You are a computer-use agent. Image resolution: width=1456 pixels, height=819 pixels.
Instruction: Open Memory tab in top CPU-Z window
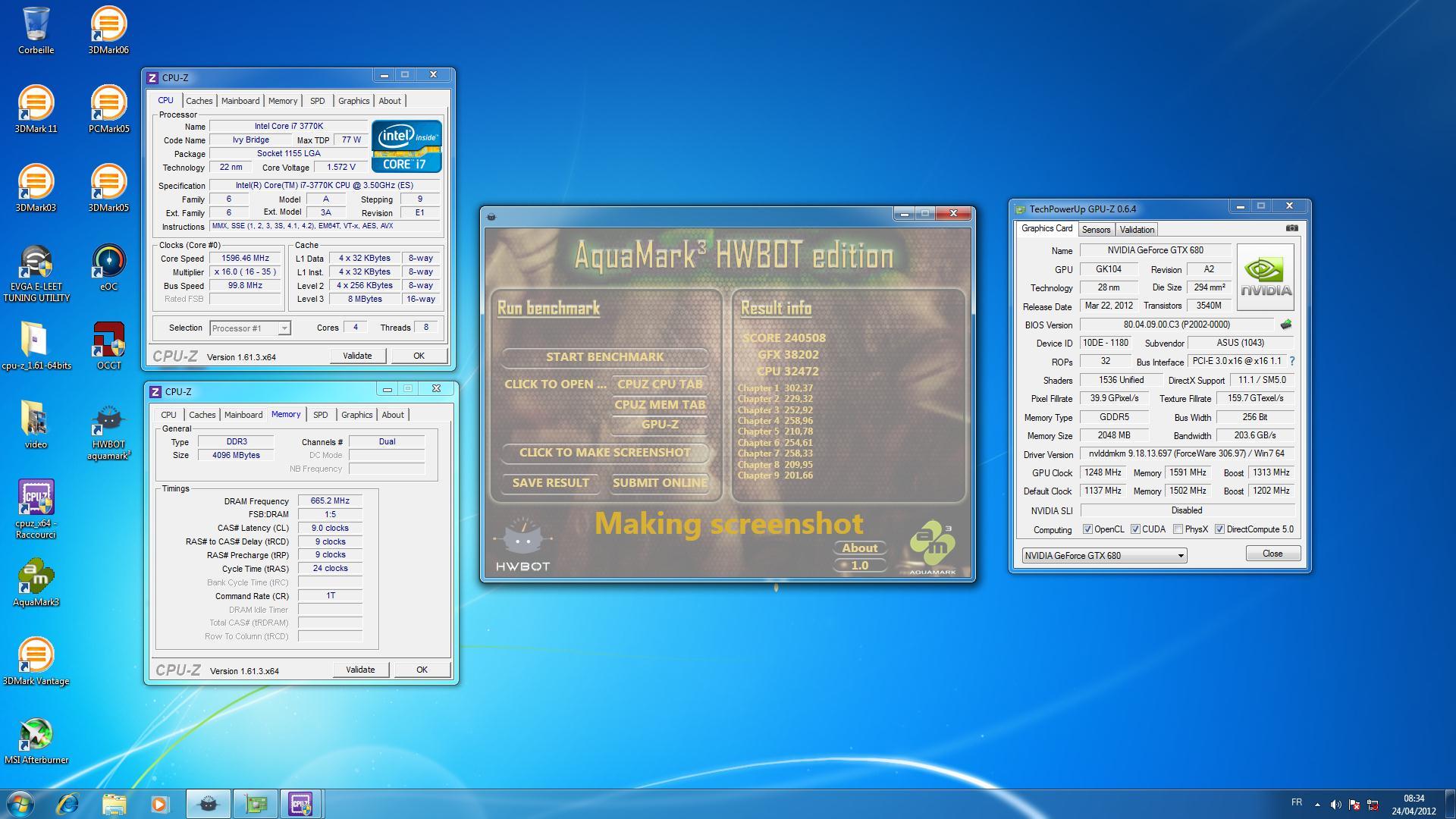(283, 101)
